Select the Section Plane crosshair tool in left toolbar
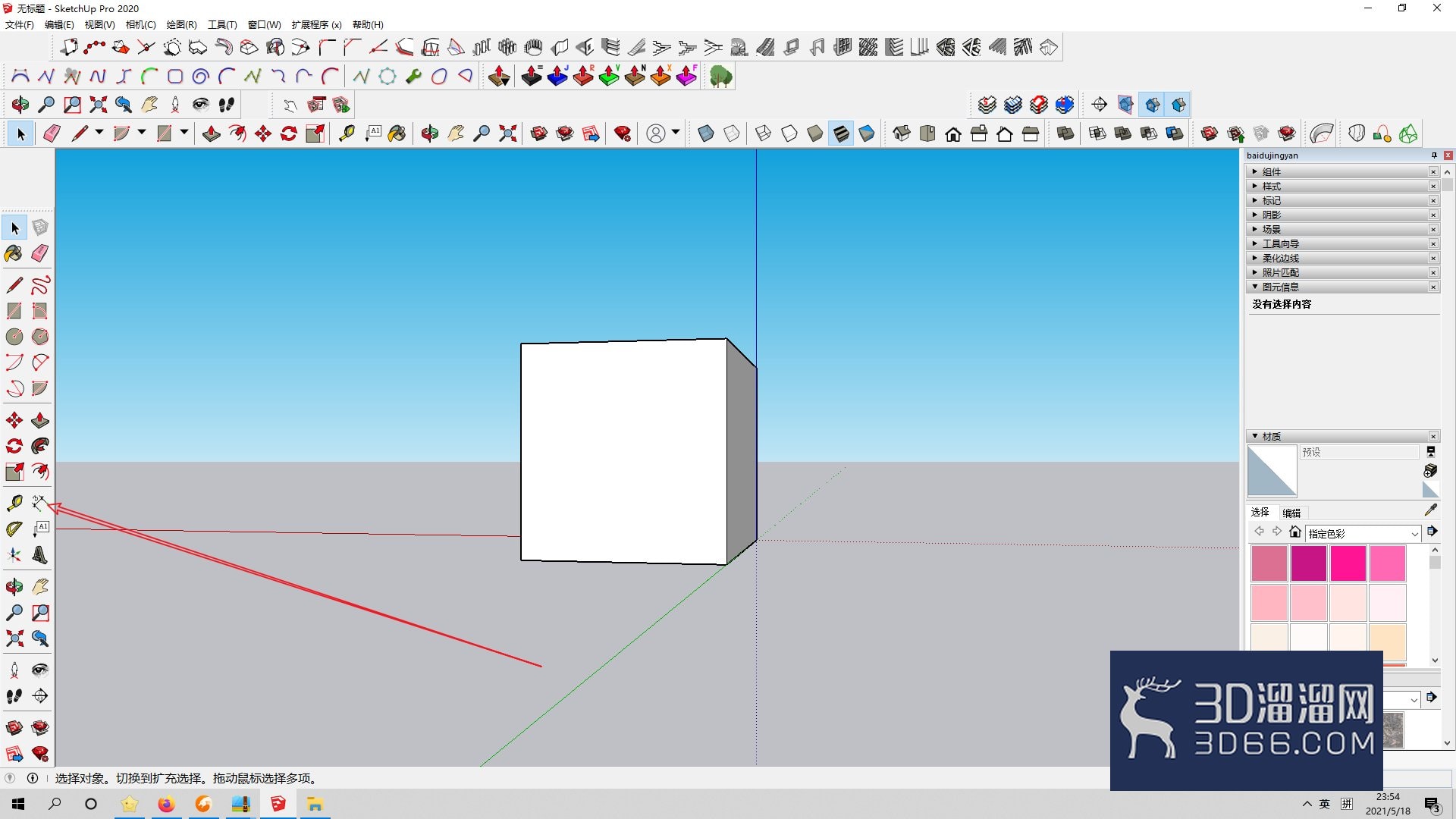Screen dimensions: 1456x819 (x=40, y=696)
